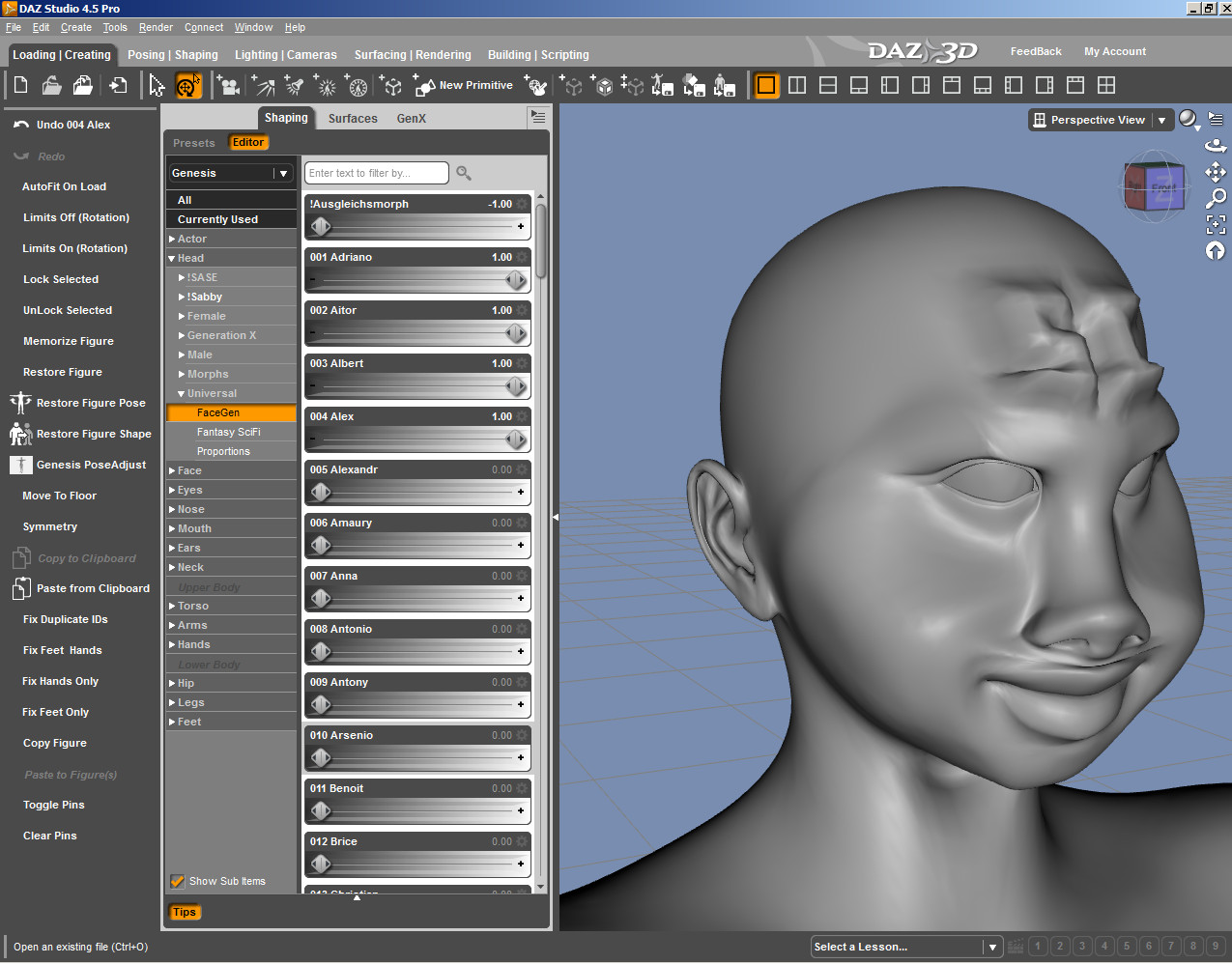Click the morph filter text field

pos(377,173)
